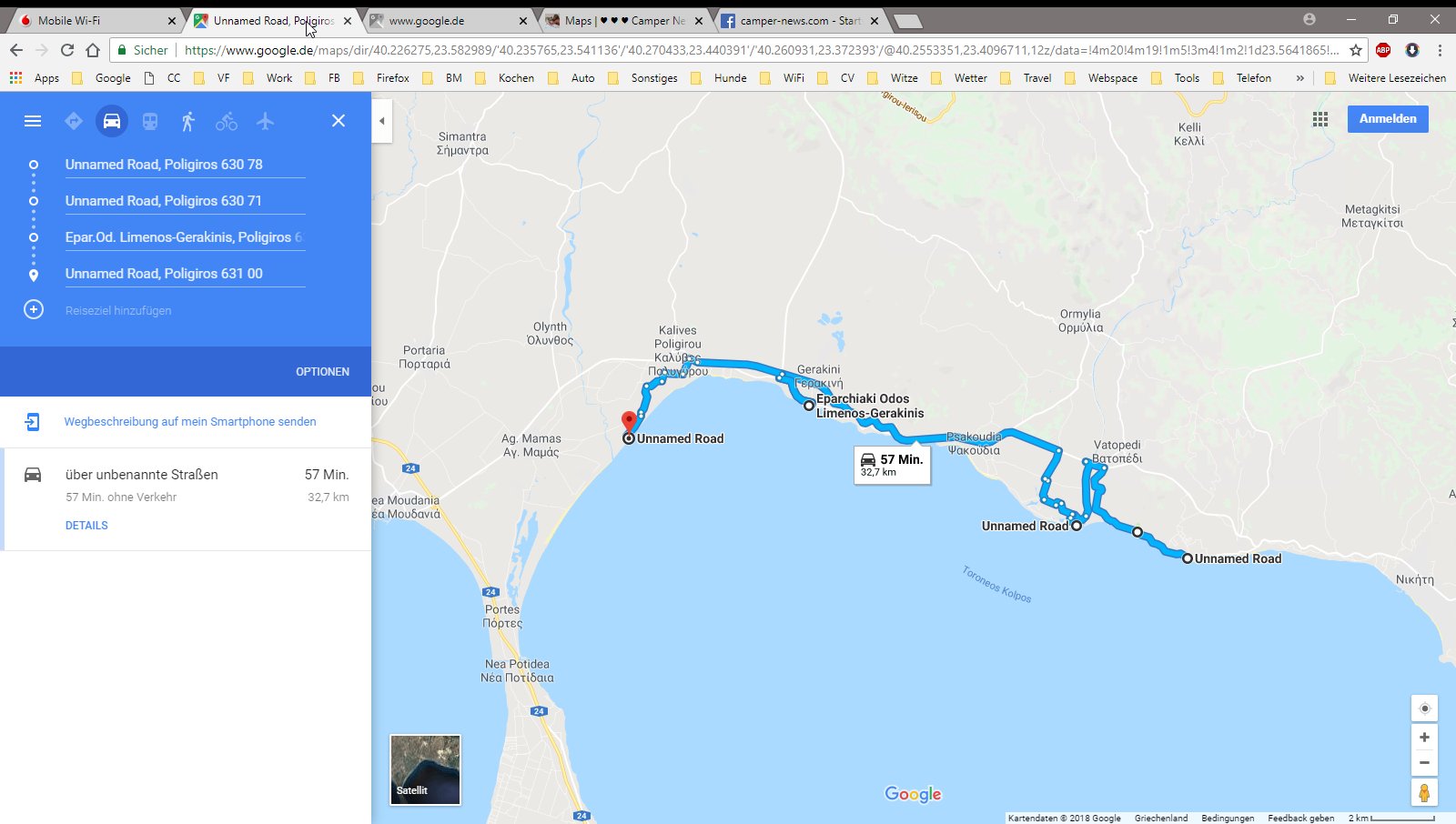Open Work bookmark folder
This screenshot has width=1456, height=824.
click(x=268, y=78)
